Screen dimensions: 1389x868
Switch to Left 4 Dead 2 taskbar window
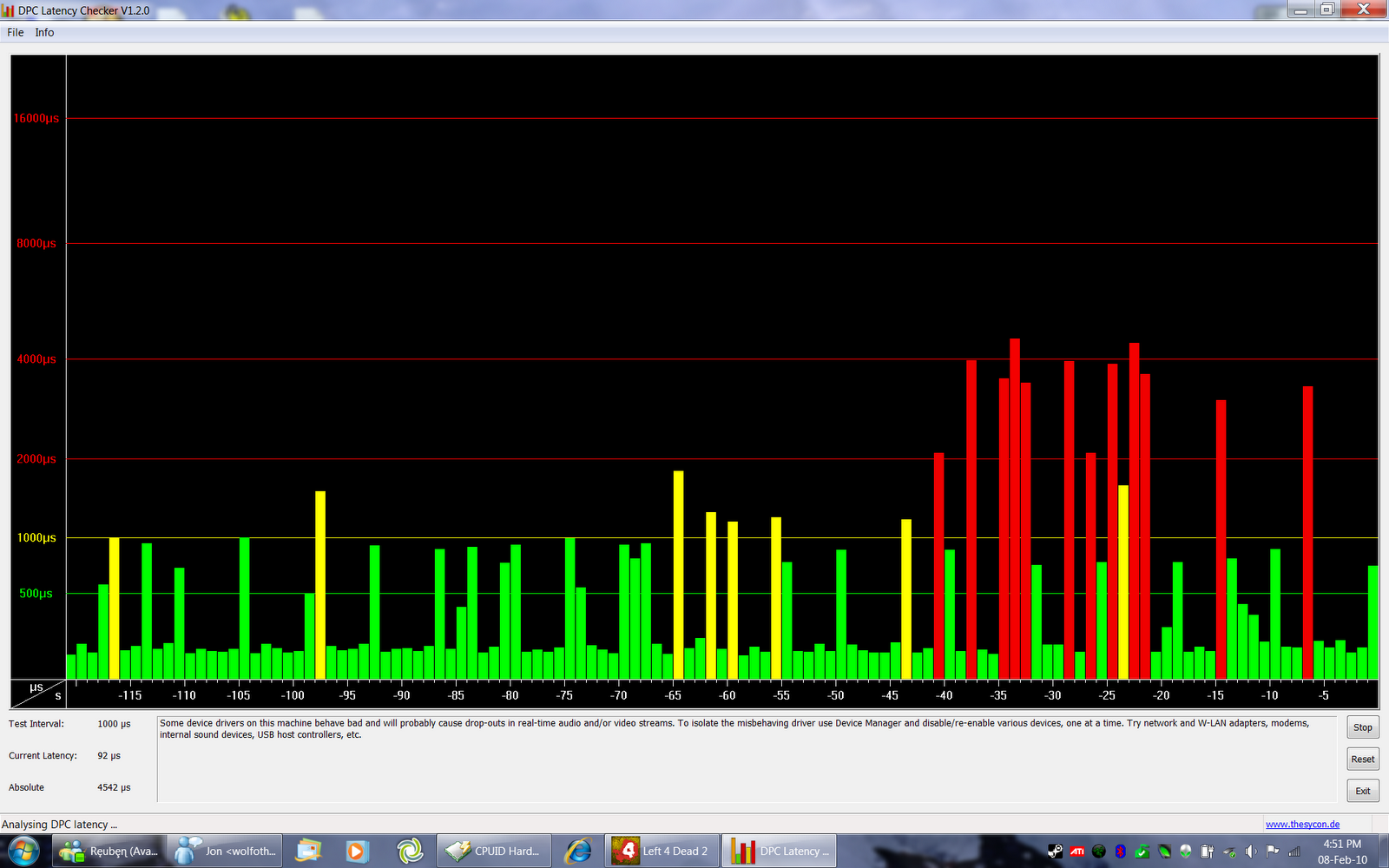pyautogui.click(x=662, y=852)
